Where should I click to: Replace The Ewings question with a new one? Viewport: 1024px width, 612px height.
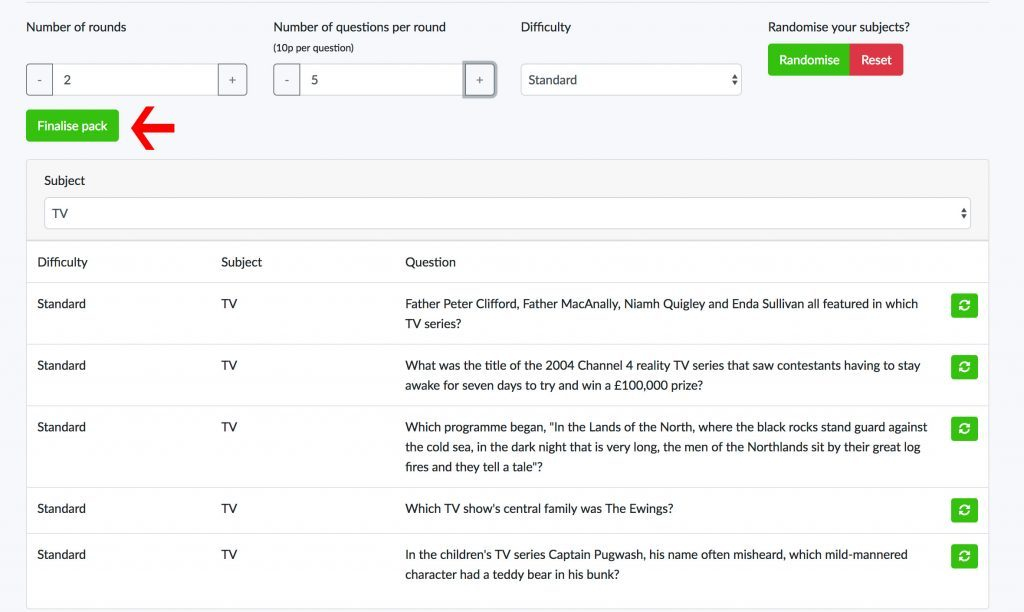tap(963, 510)
